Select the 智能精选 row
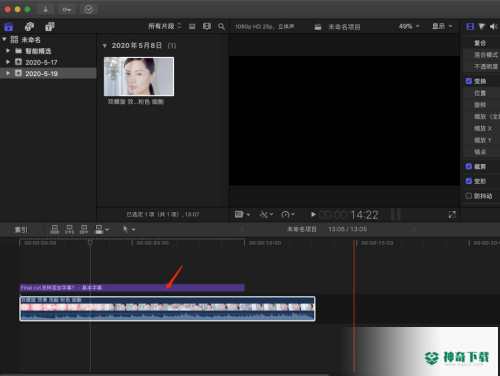Viewport: 500px width, 376px height. 48,51
